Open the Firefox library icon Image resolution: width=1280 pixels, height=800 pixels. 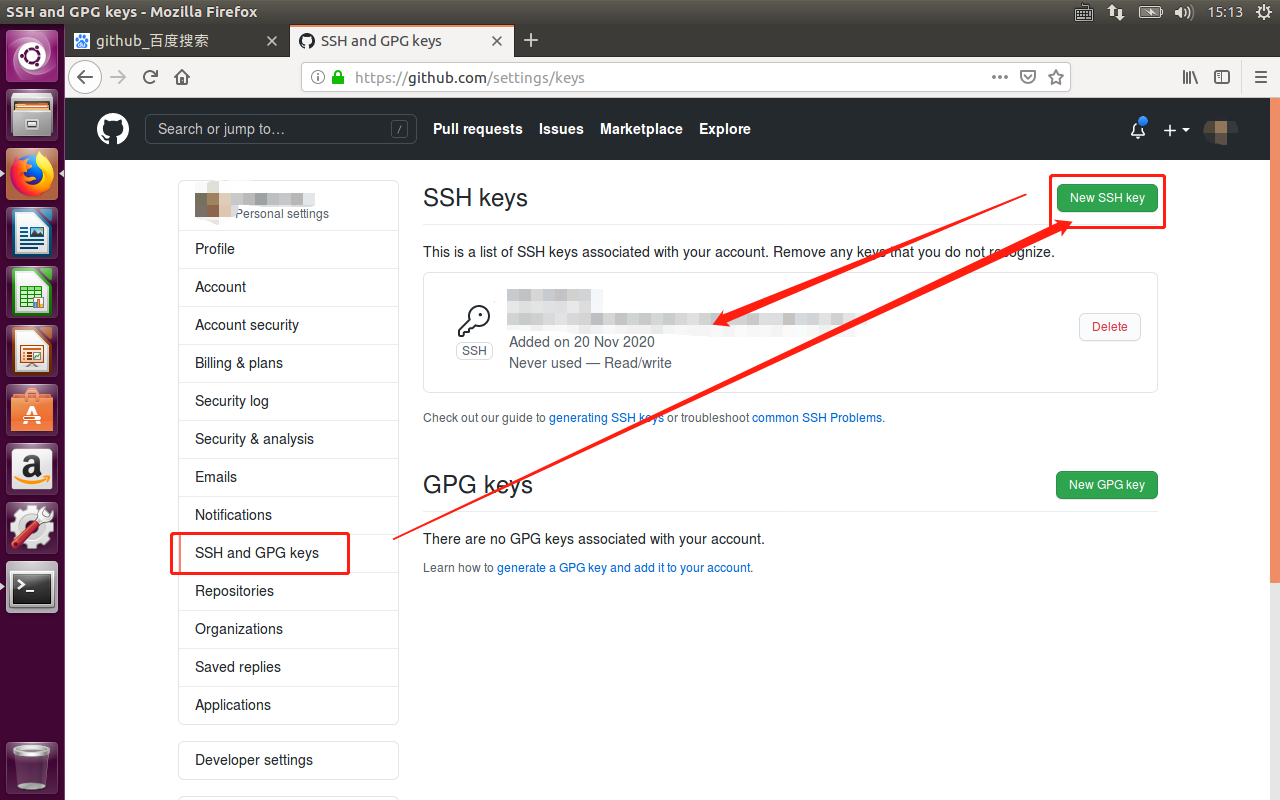1190,77
